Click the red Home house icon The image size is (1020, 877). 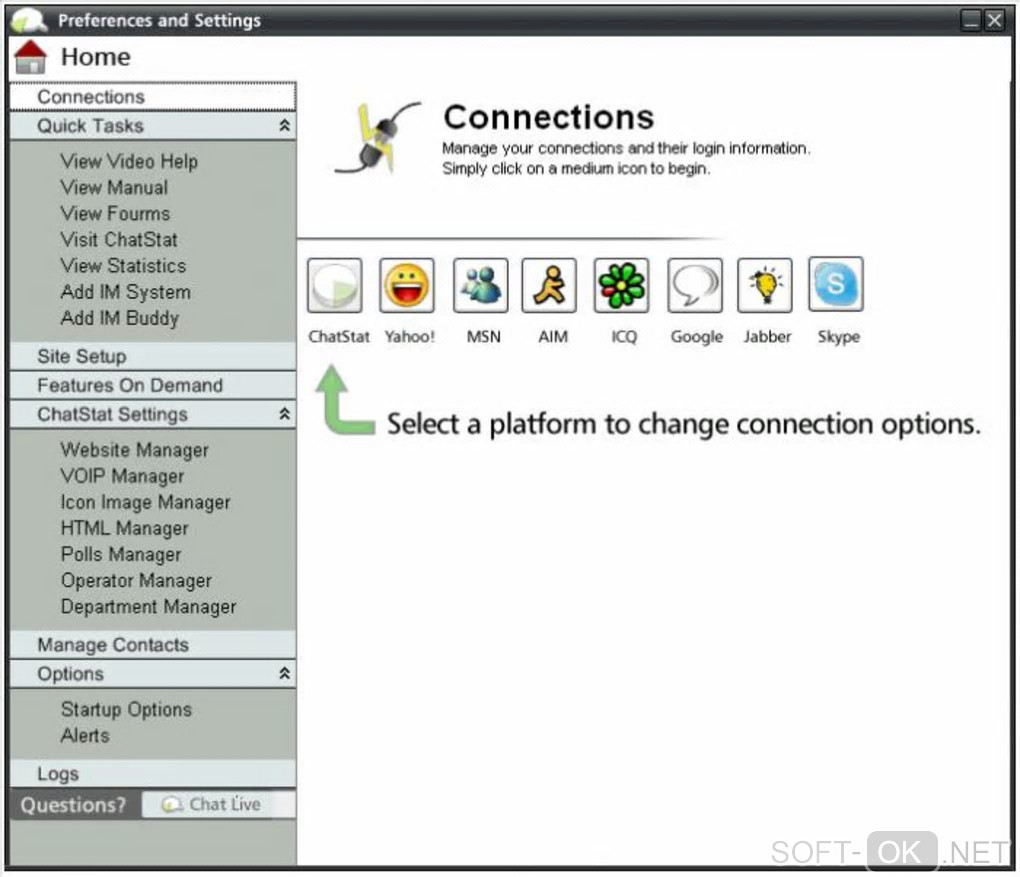[31, 57]
